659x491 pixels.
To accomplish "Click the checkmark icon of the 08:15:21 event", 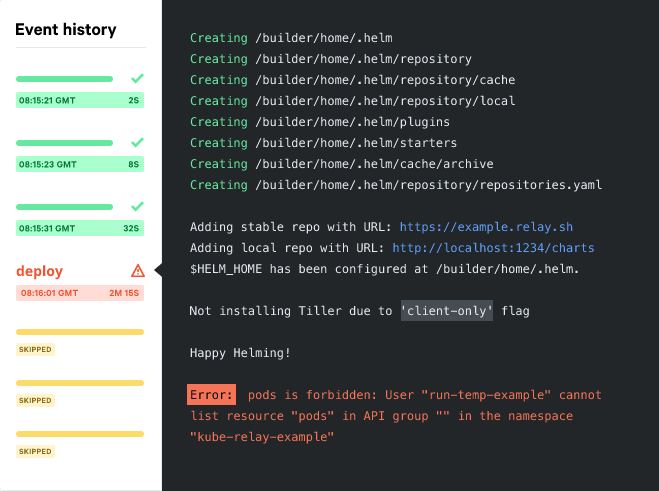I will tap(137, 78).
